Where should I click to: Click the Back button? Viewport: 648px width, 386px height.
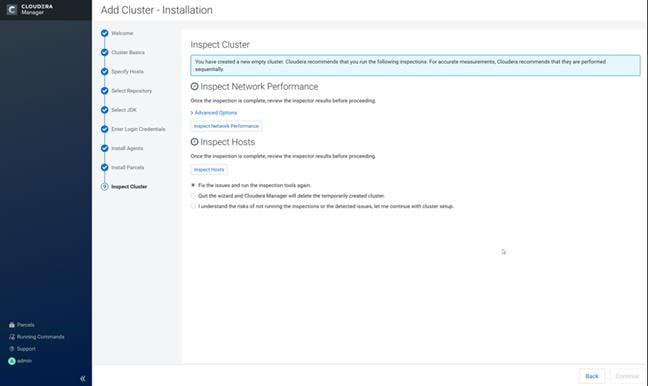coord(592,376)
